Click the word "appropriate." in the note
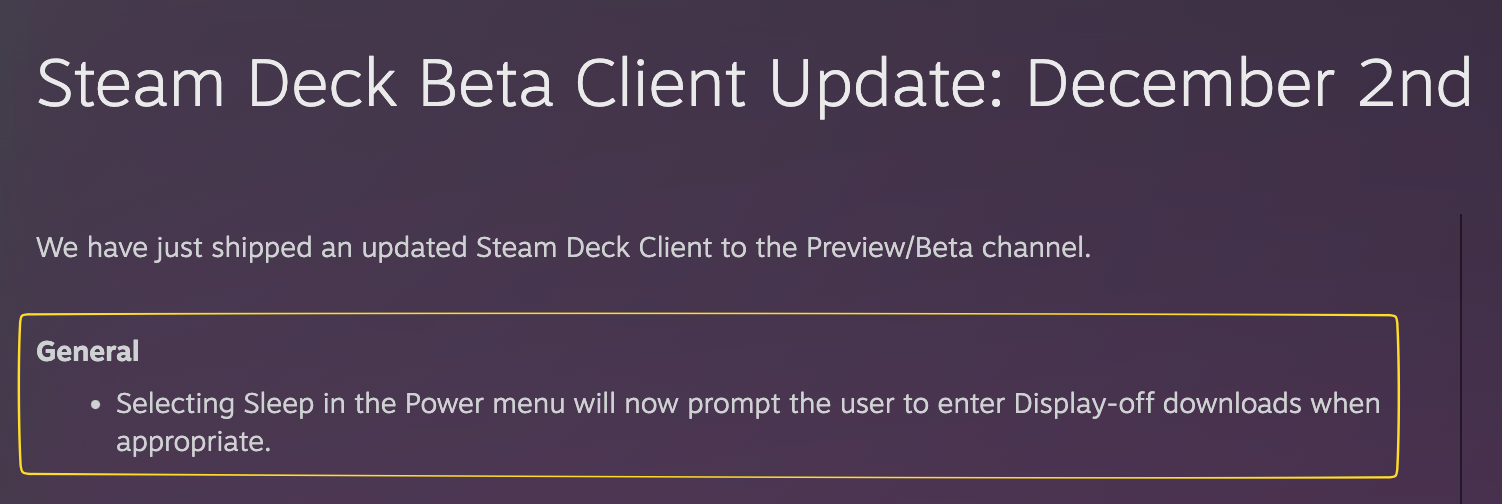This screenshot has height=504, width=1502. [194, 441]
